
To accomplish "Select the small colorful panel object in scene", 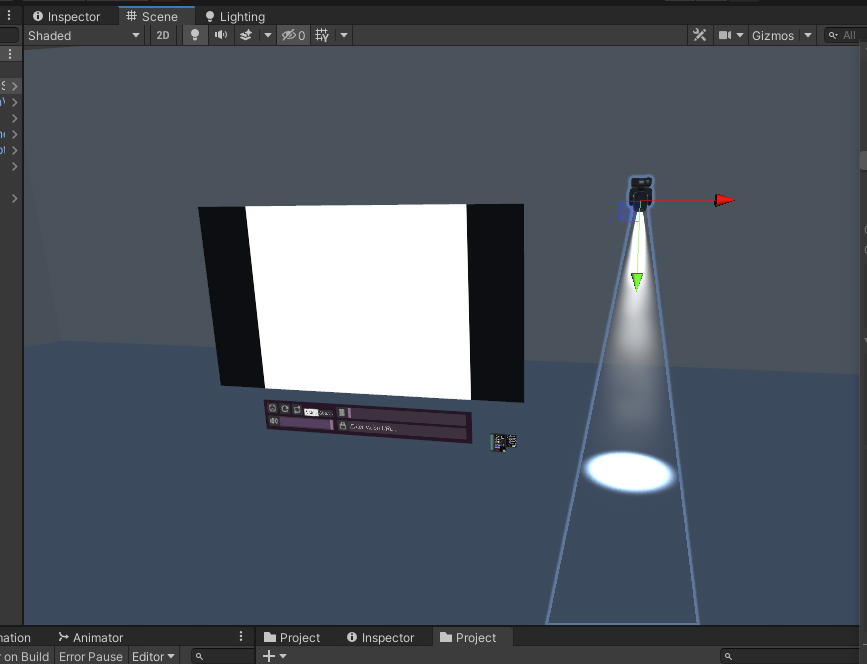I will [x=503, y=442].
